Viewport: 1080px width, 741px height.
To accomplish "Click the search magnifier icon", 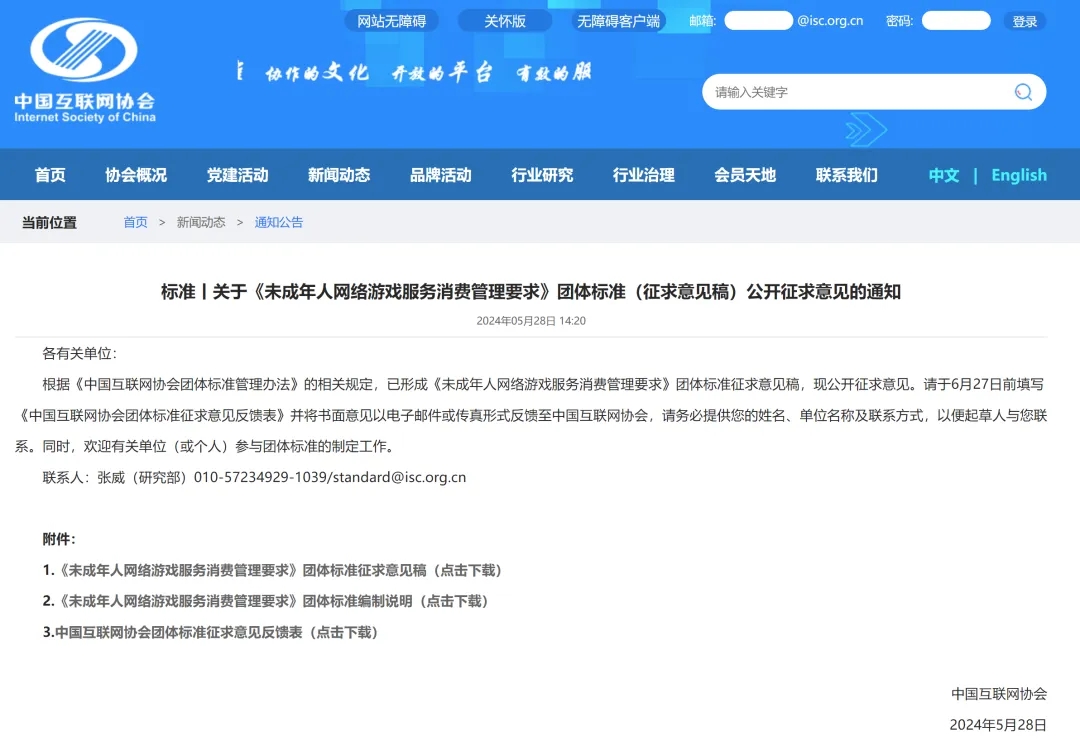I will 1023,92.
